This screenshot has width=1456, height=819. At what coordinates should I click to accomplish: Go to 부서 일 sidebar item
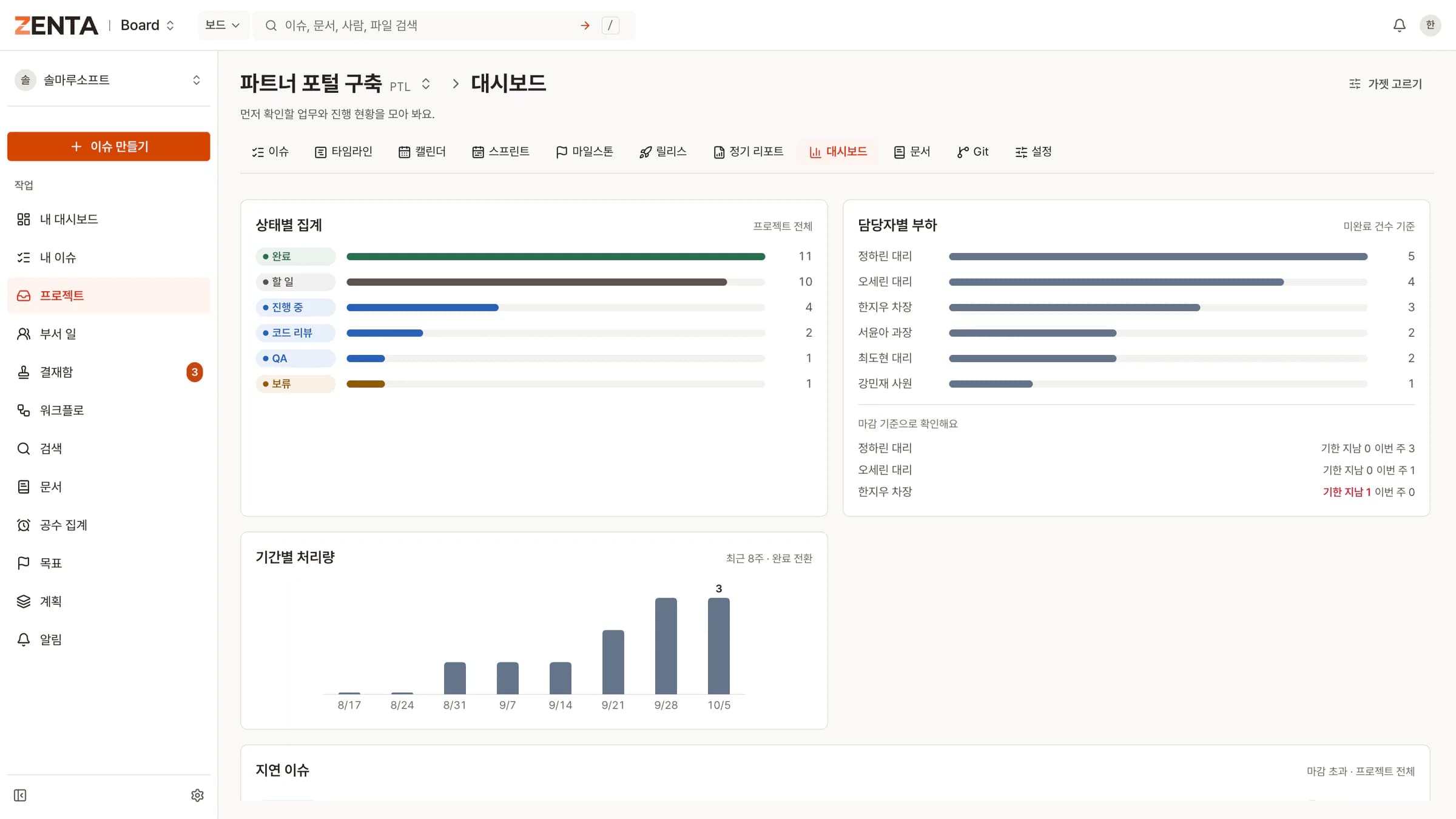109,334
